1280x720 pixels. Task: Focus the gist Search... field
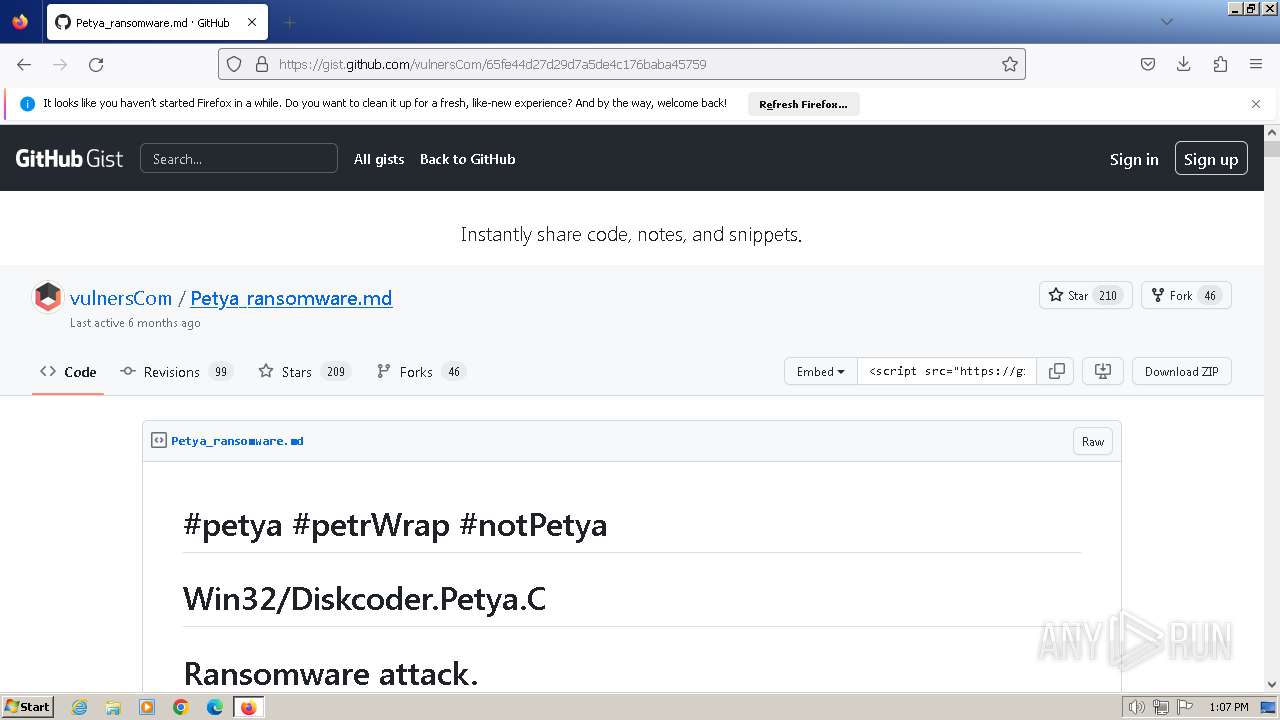[x=239, y=158]
